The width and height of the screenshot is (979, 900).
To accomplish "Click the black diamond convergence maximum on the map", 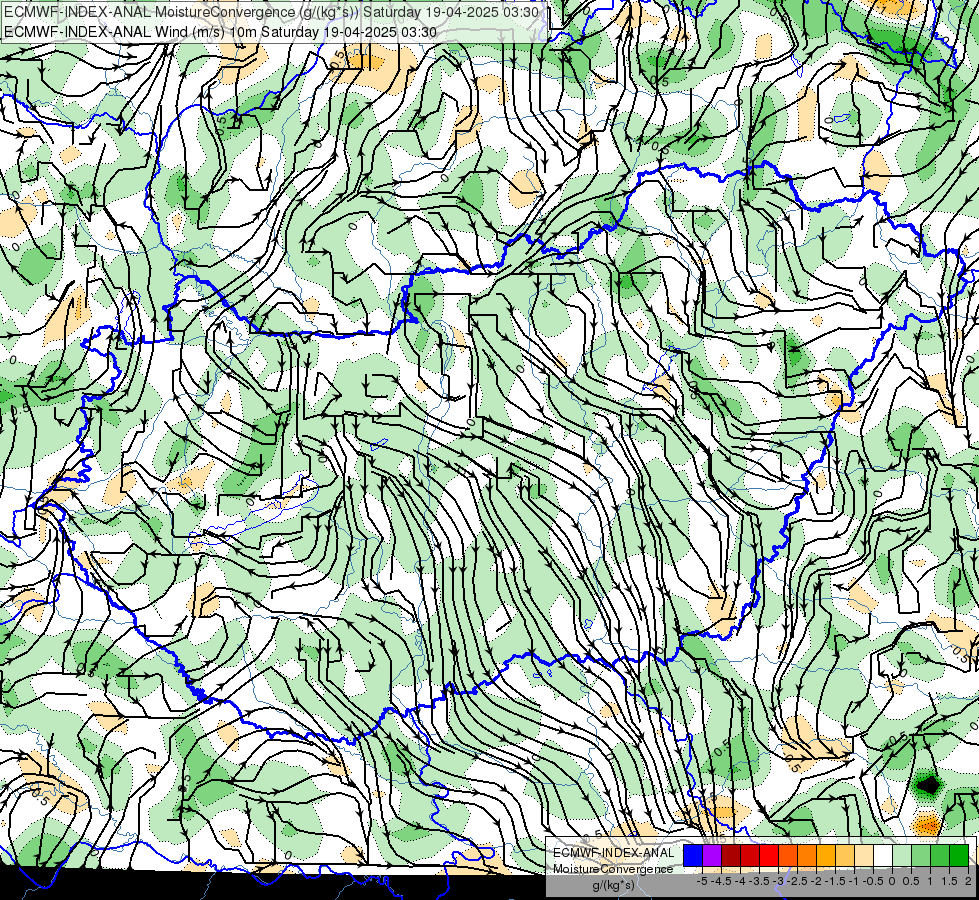I will [x=928, y=783].
